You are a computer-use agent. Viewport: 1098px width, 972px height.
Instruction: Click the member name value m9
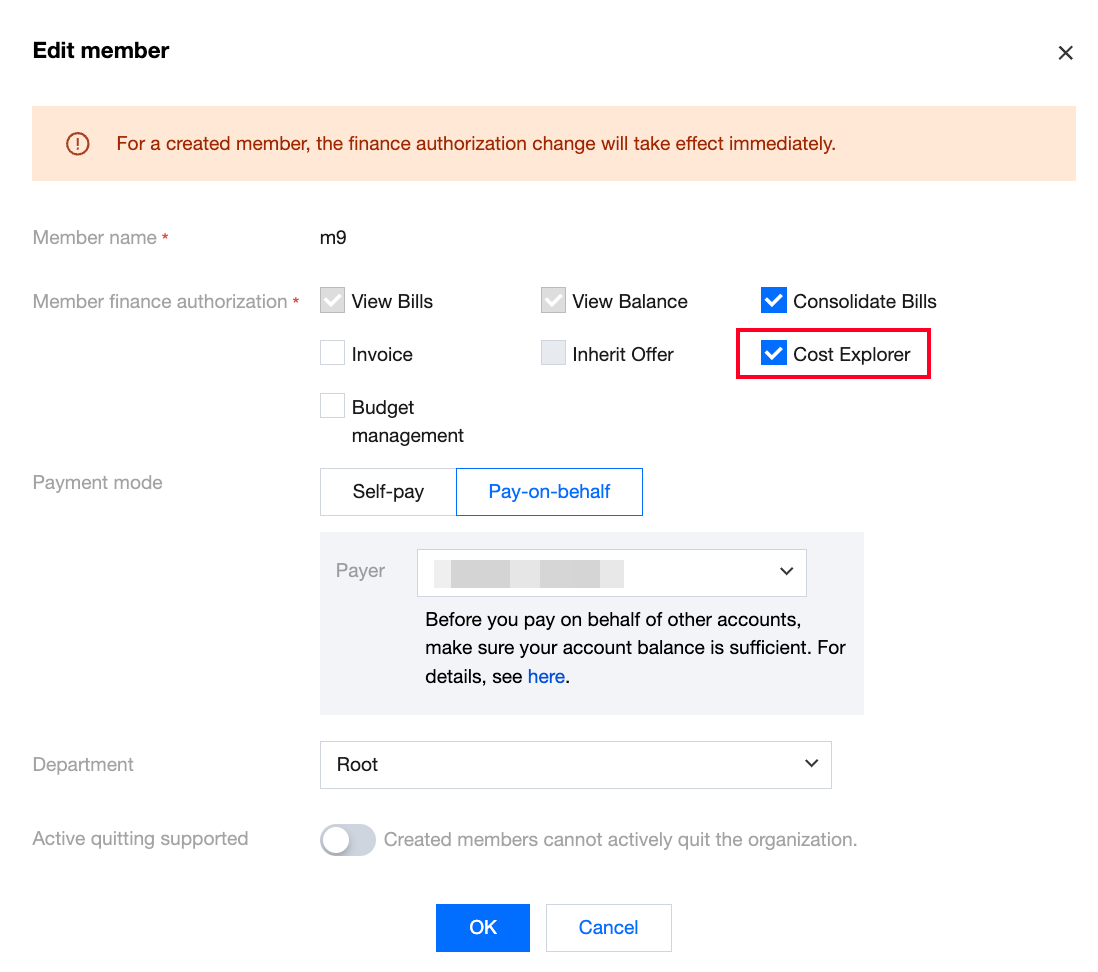click(x=333, y=238)
